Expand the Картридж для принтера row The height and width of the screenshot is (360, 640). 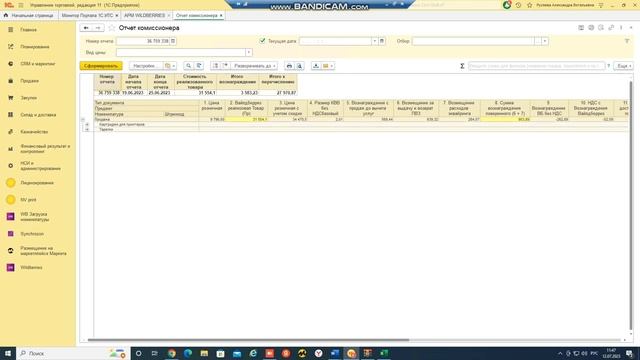pos(87,124)
